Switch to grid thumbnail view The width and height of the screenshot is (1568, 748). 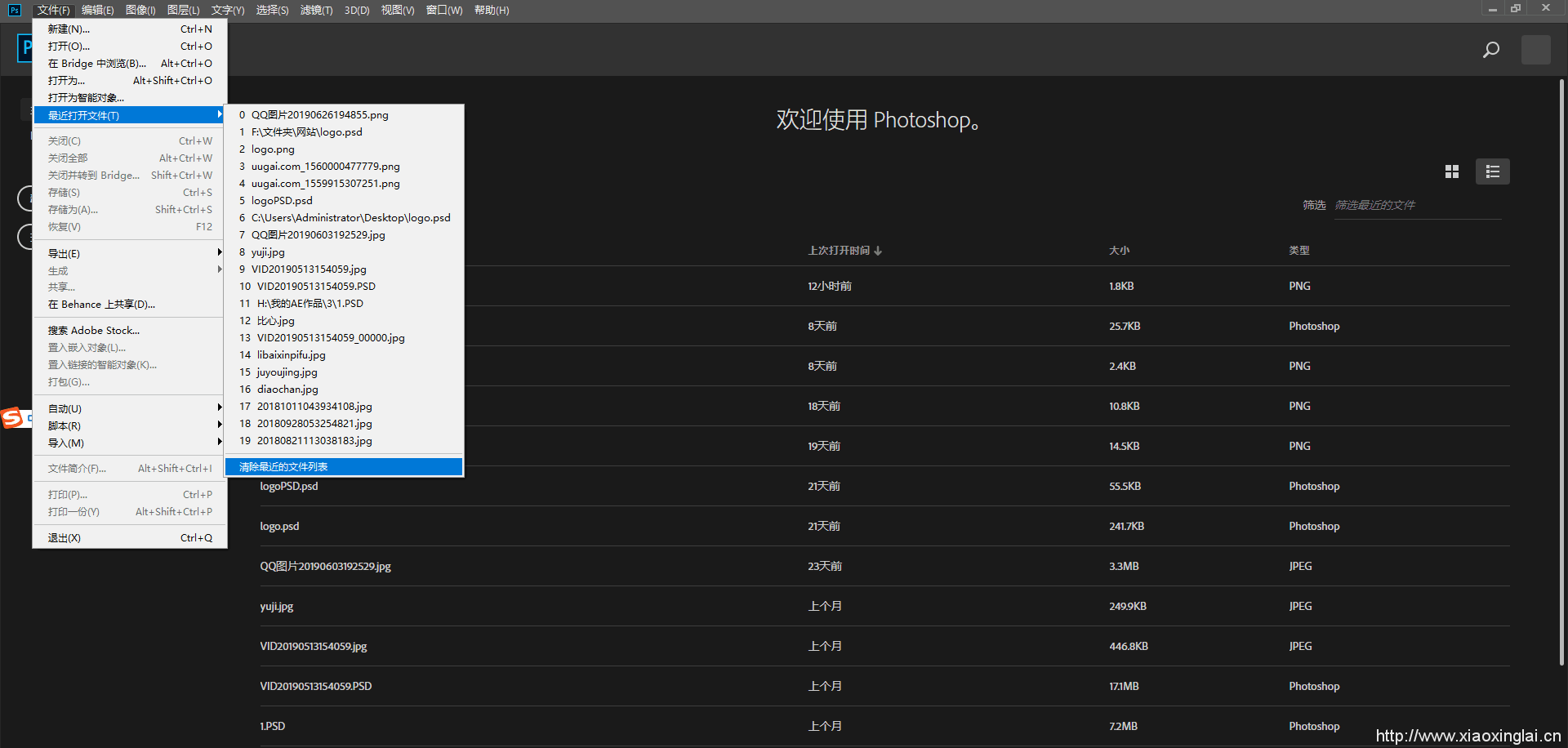point(1451,171)
